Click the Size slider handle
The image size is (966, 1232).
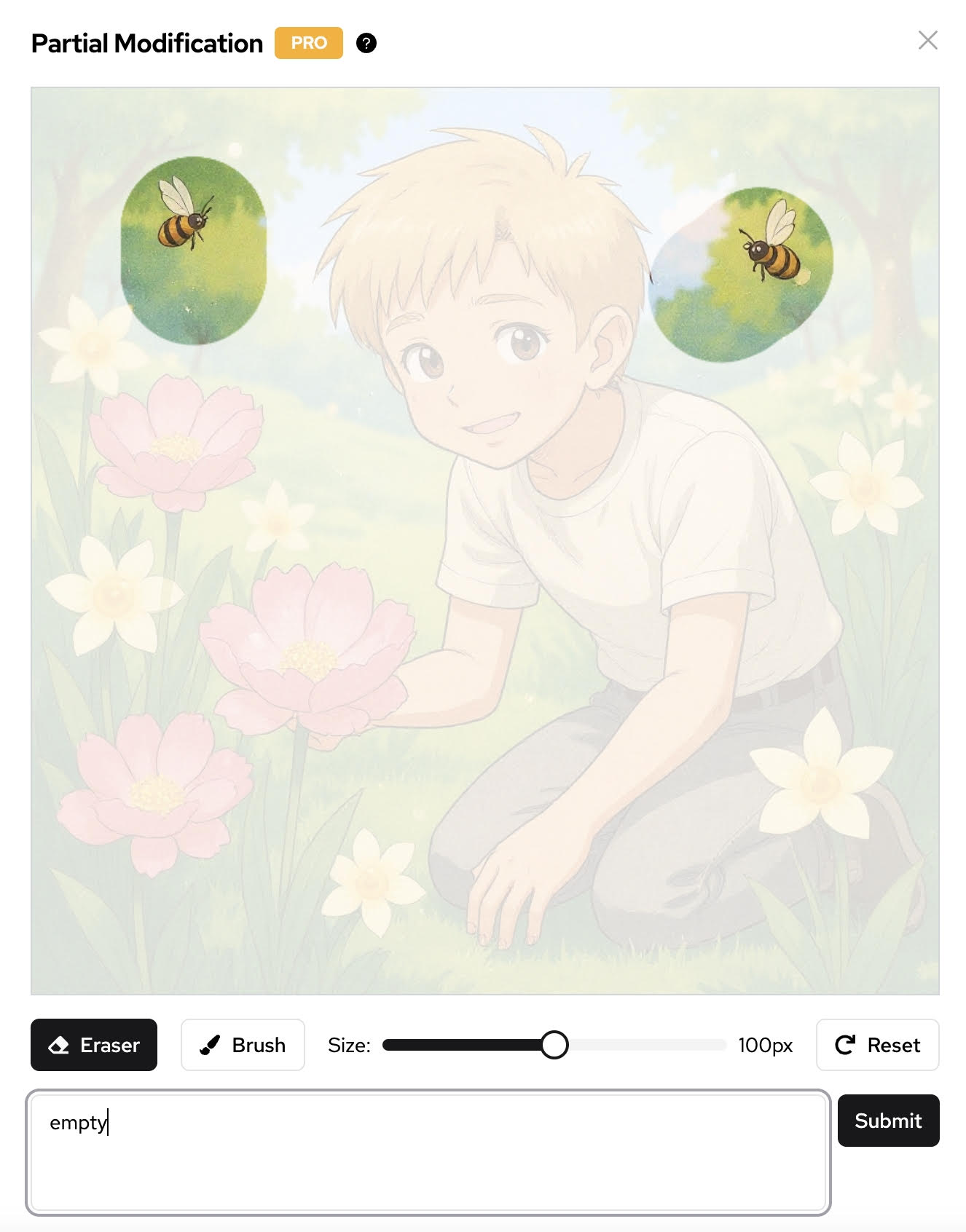pyautogui.click(x=554, y=1045)
